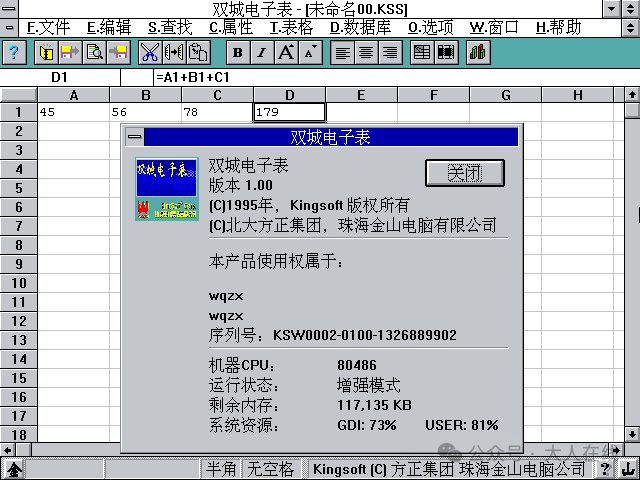The height and width of the screenshot is (480, 640).
Task: Click the paste clipboard icon
Action: [198, 53]
